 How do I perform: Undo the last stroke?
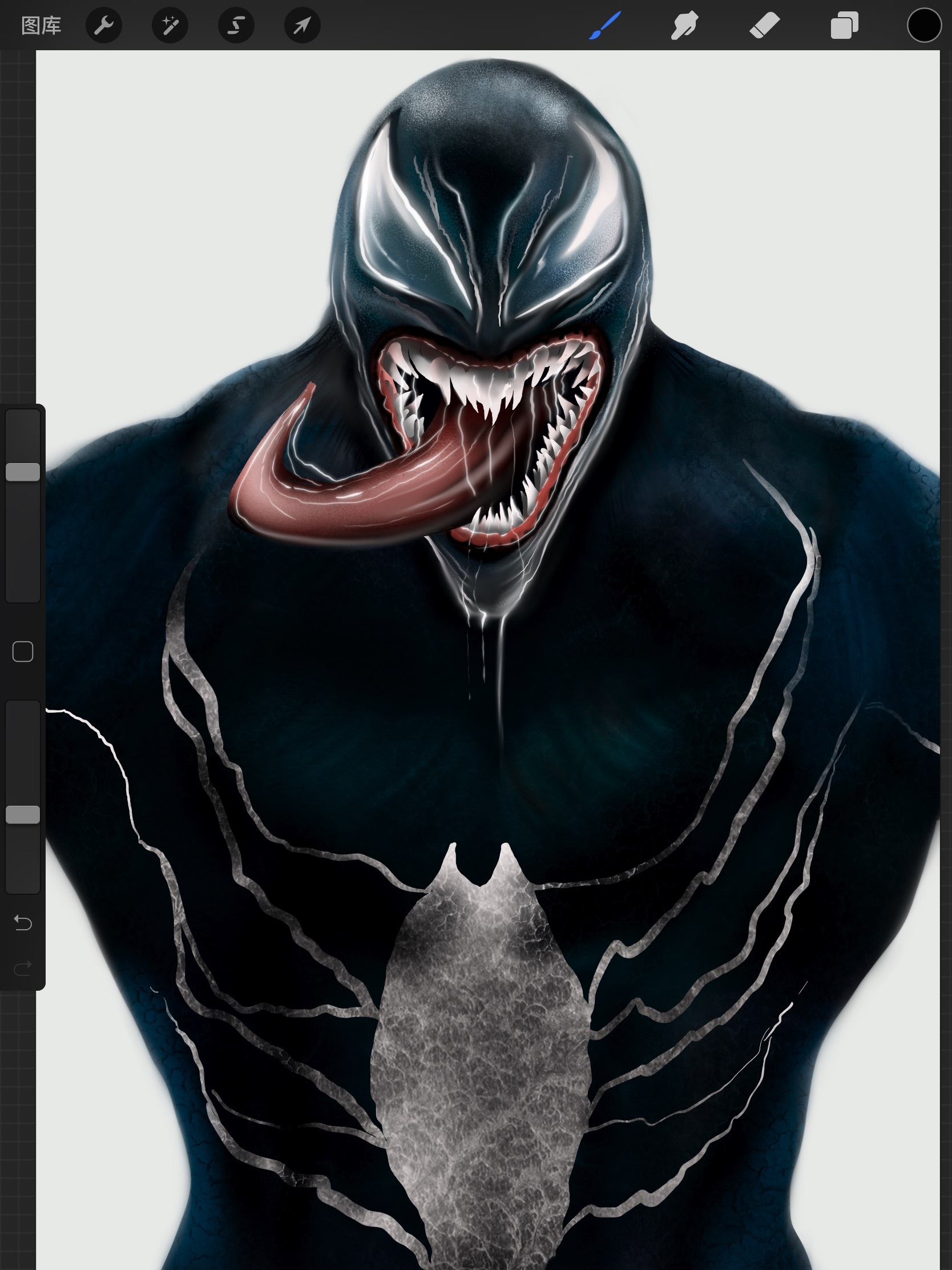(23, 923)
